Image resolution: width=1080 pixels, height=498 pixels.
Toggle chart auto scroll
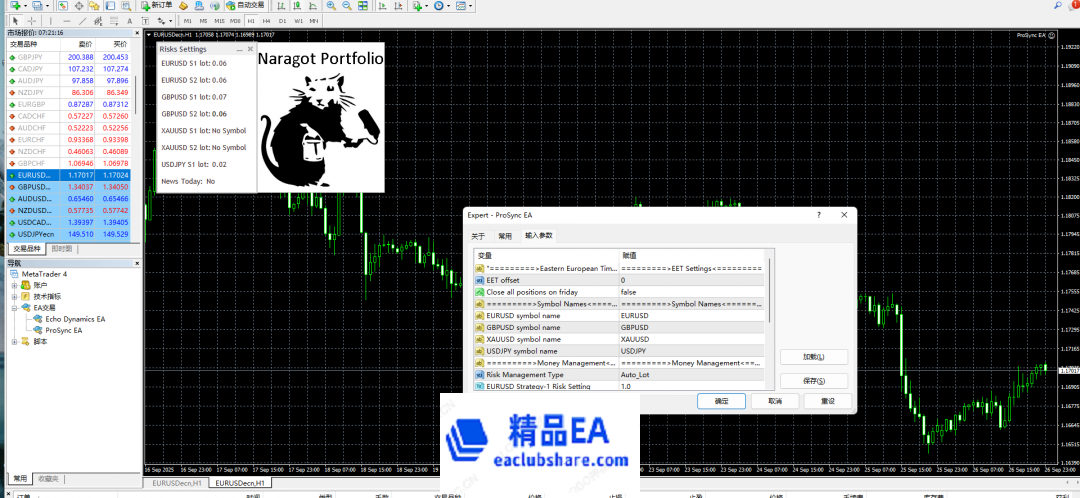(381, 6)
